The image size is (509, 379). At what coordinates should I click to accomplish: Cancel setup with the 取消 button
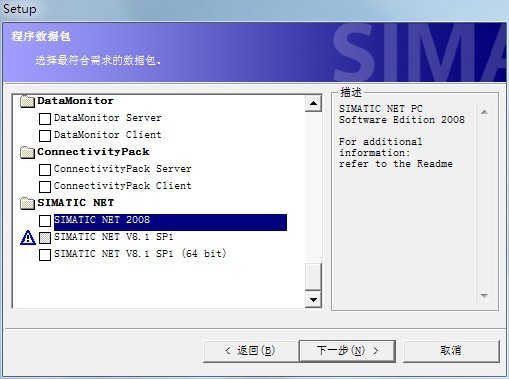451,351
